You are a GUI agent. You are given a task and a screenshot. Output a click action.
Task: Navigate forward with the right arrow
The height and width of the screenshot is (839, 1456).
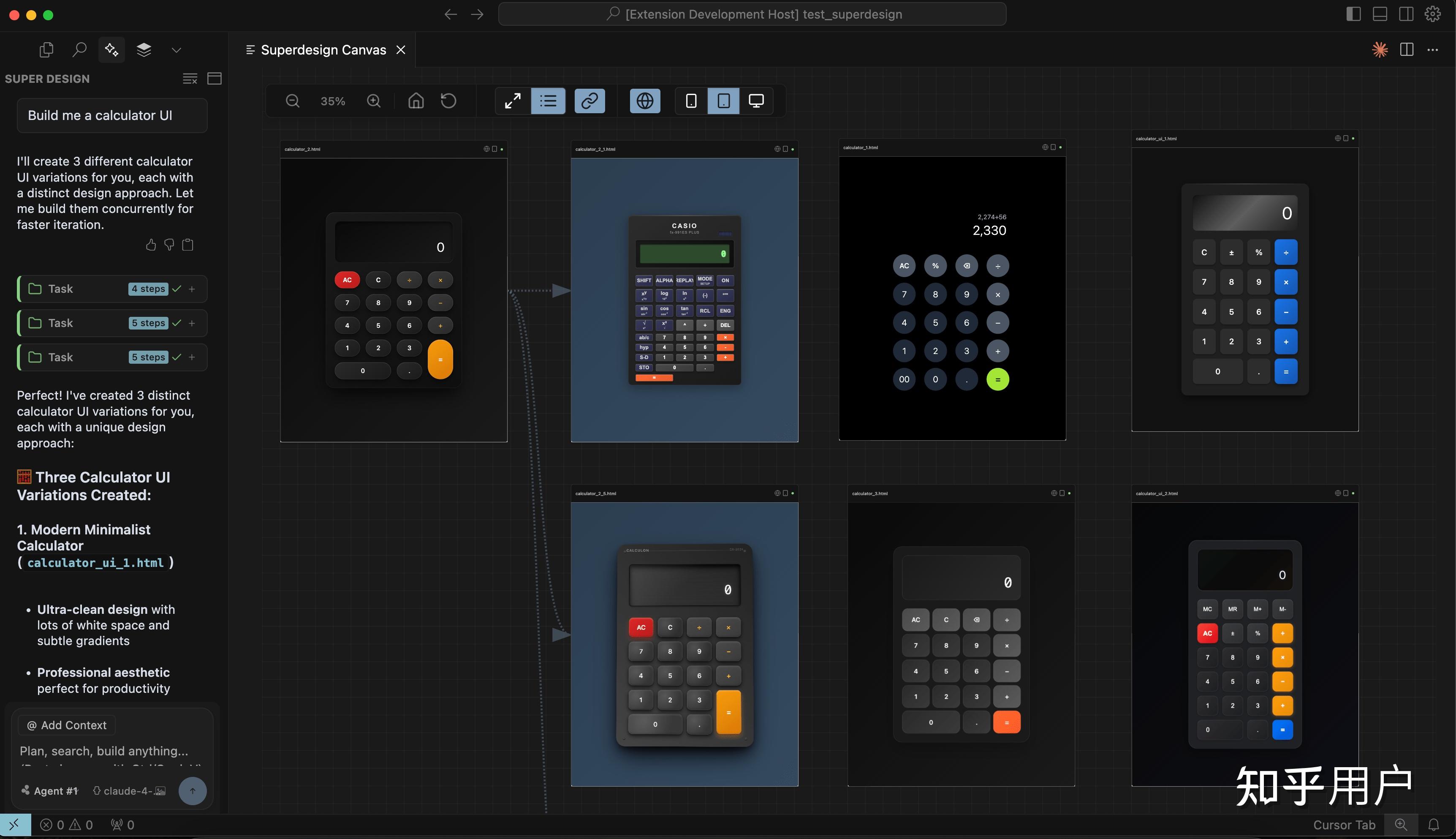click(x=477, y=14)
